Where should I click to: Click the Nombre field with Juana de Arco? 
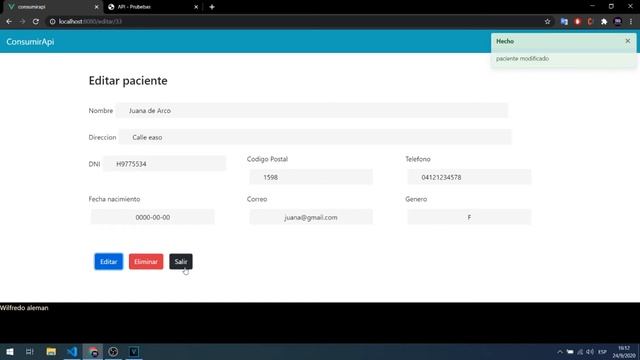click(x=312, y=111)
